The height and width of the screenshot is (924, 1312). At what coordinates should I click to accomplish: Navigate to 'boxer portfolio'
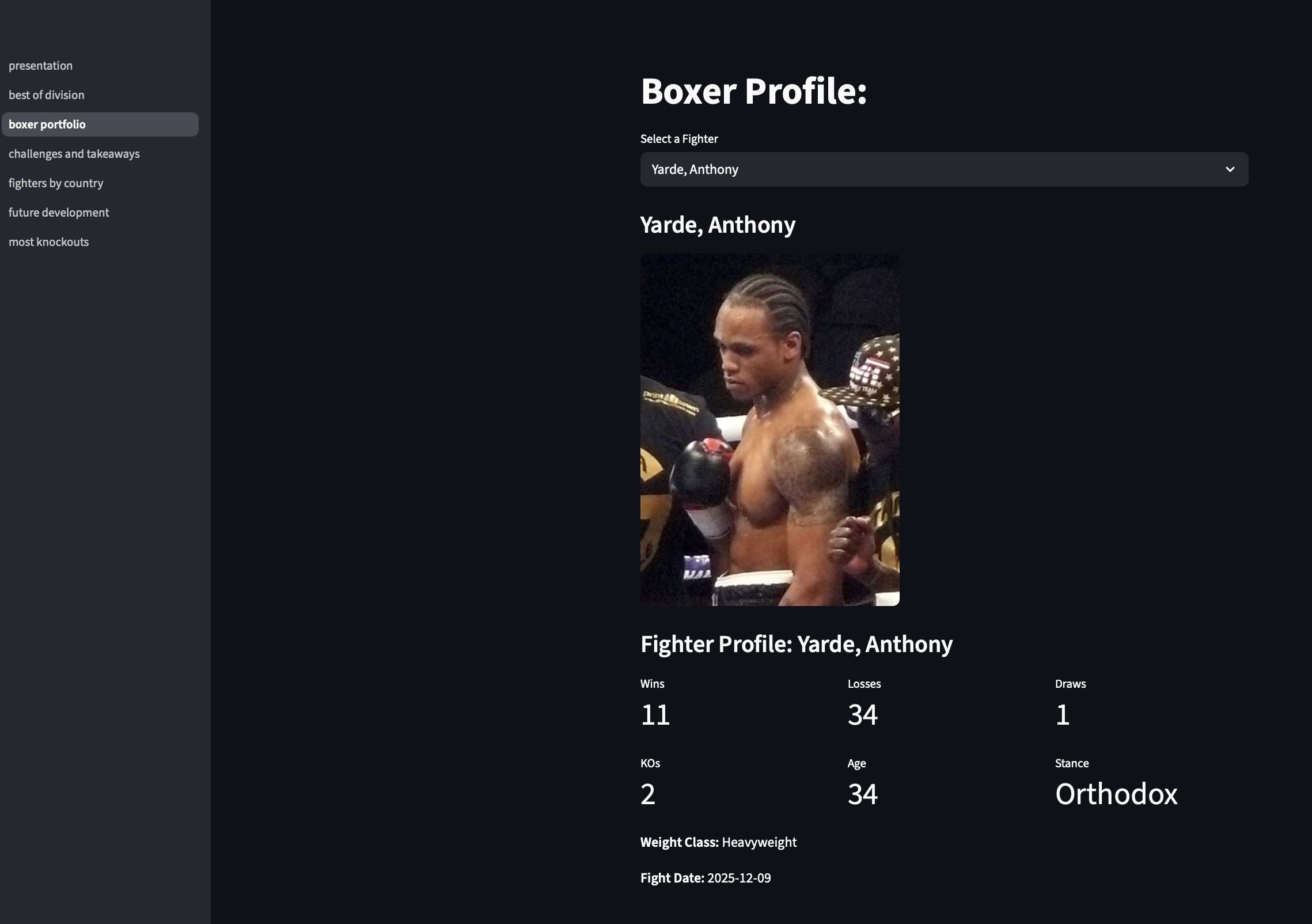47,124
